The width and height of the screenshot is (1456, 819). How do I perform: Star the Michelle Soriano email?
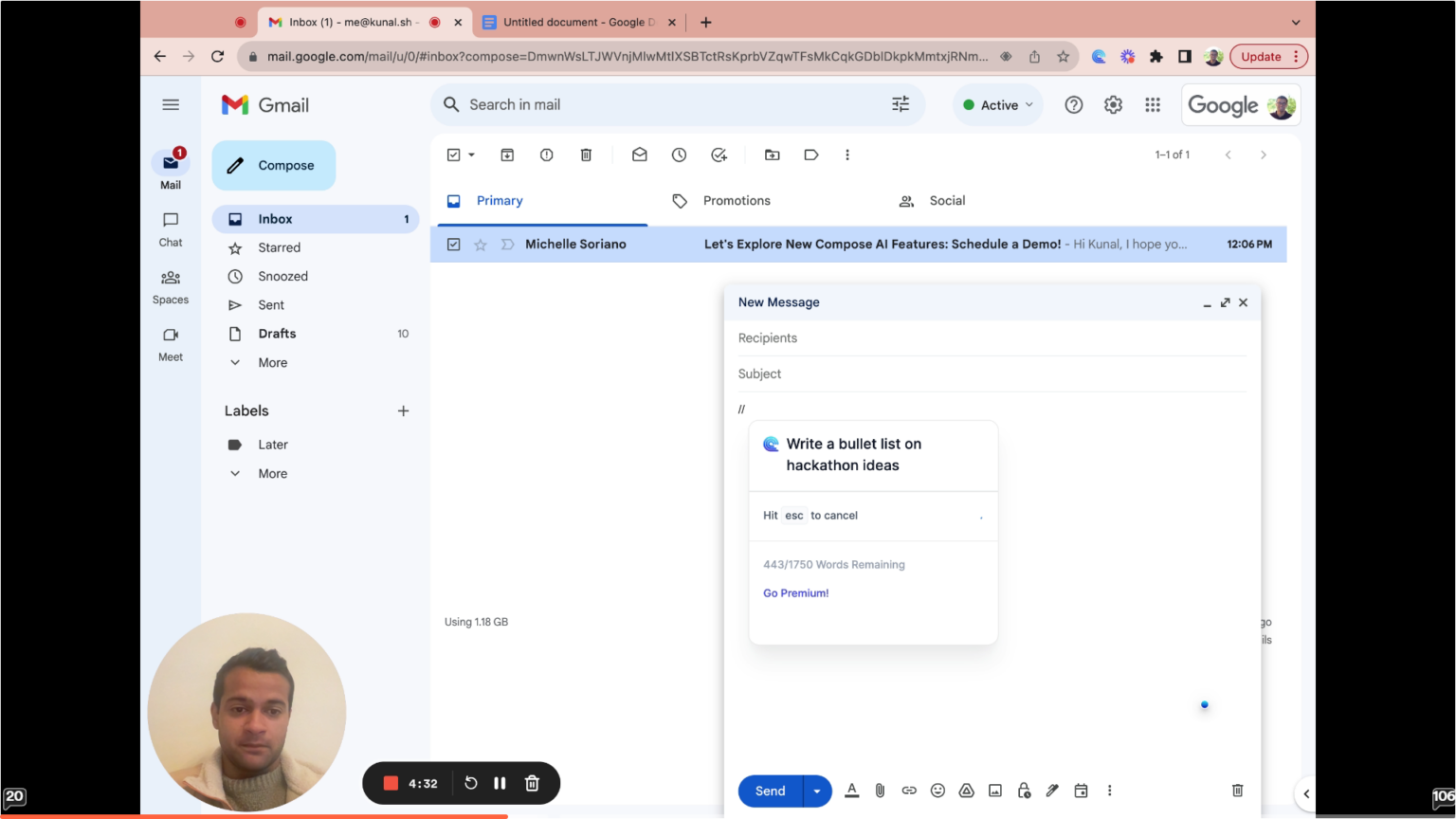point(480,244)
